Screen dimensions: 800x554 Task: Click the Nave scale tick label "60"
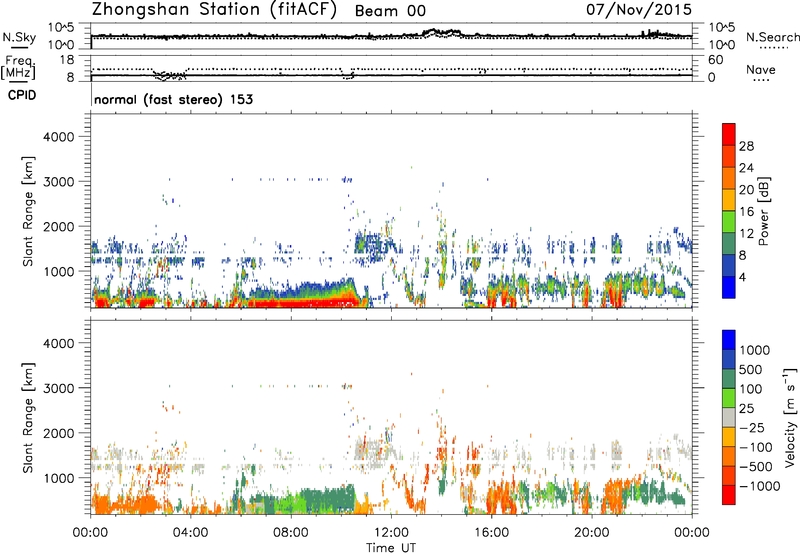715,60
